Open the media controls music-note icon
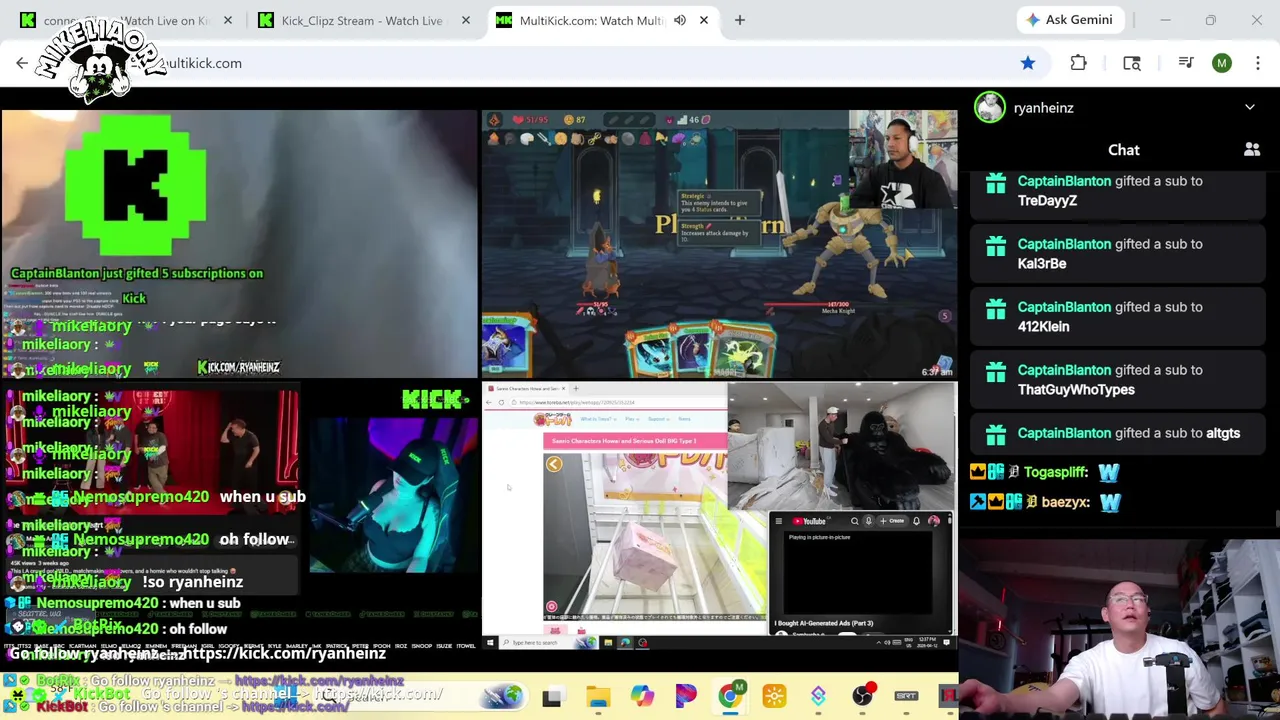Screen dimensions: 1280x720 click(1186, 63)
